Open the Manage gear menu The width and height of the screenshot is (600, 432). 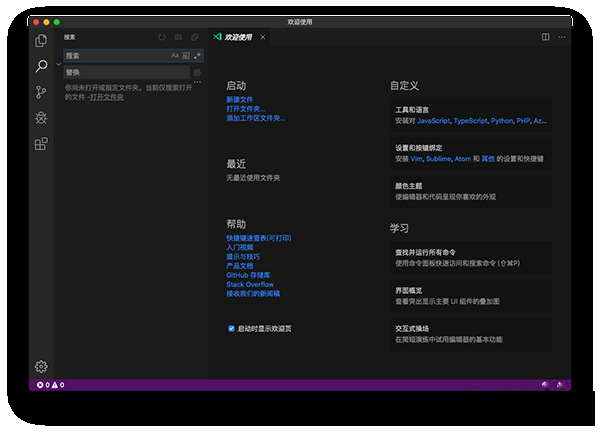tap(41, 367)
